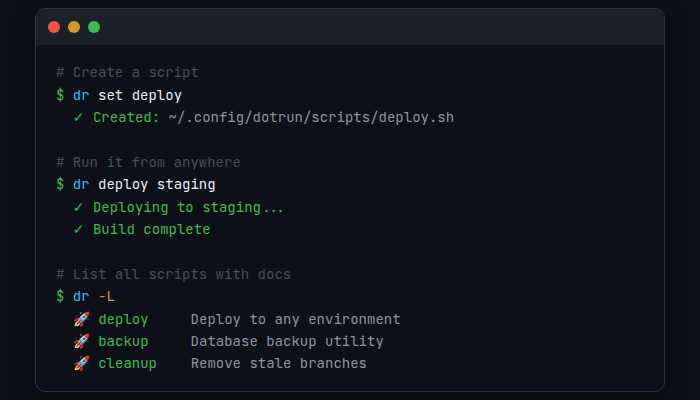Click the comment '# Create a script'
Screen dimensions: 700x400
pyautogui.click(x=127, y=72)
